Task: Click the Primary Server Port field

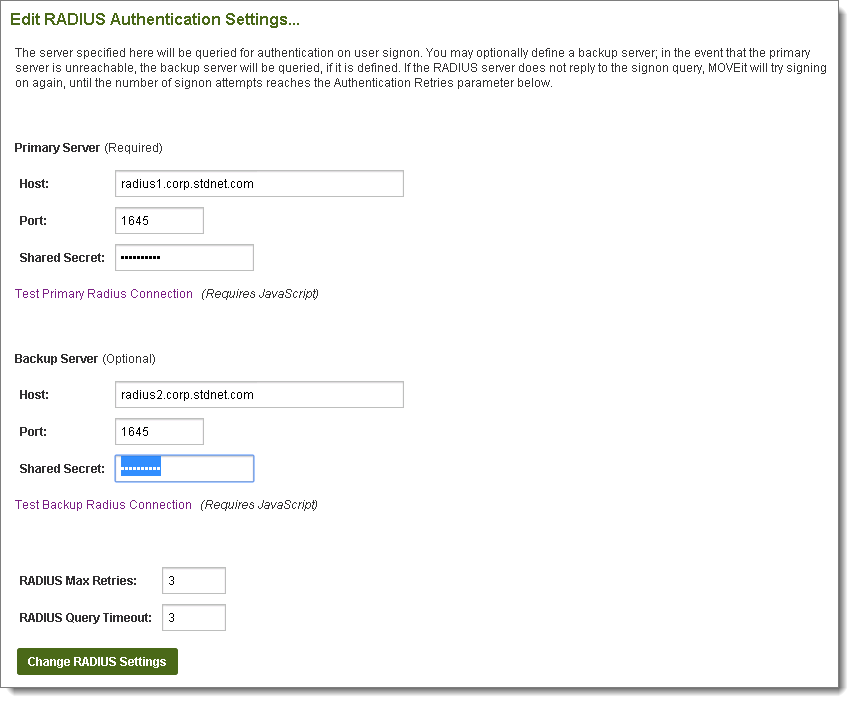Action: (x=159, y=221)
